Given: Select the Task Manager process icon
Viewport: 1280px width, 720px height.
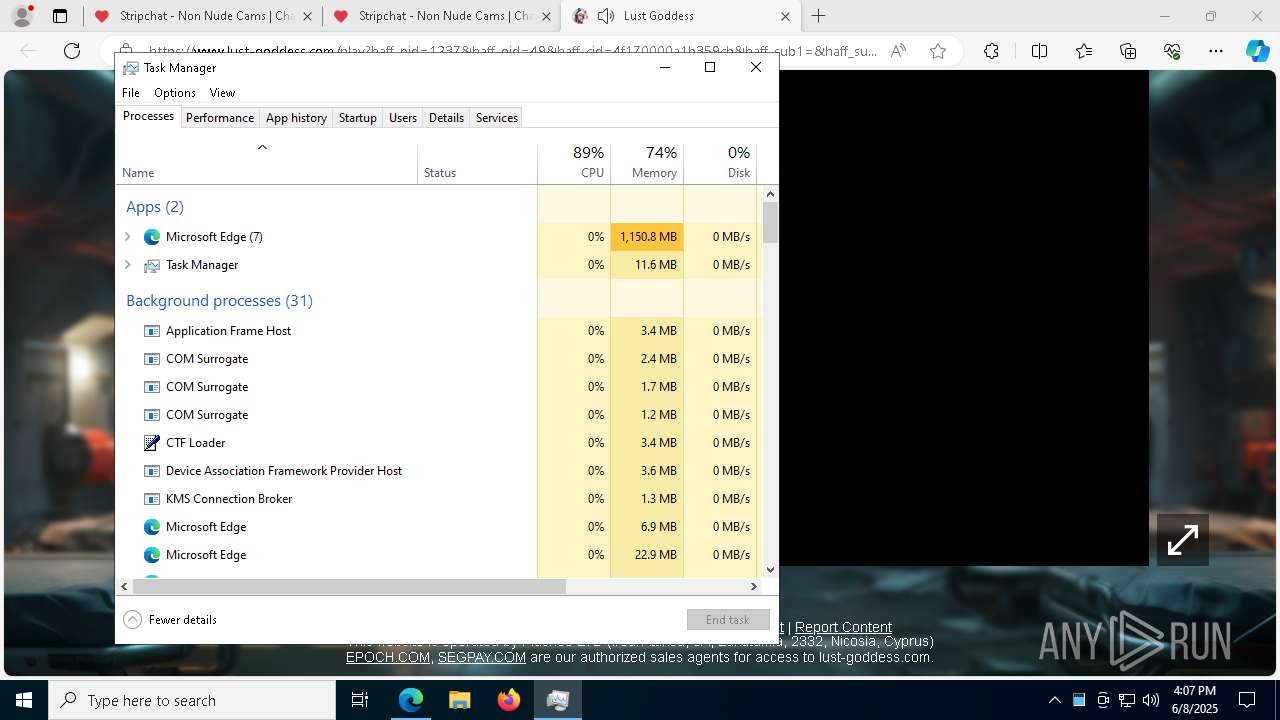Looking at the screenshot, I should pos(152,265).
